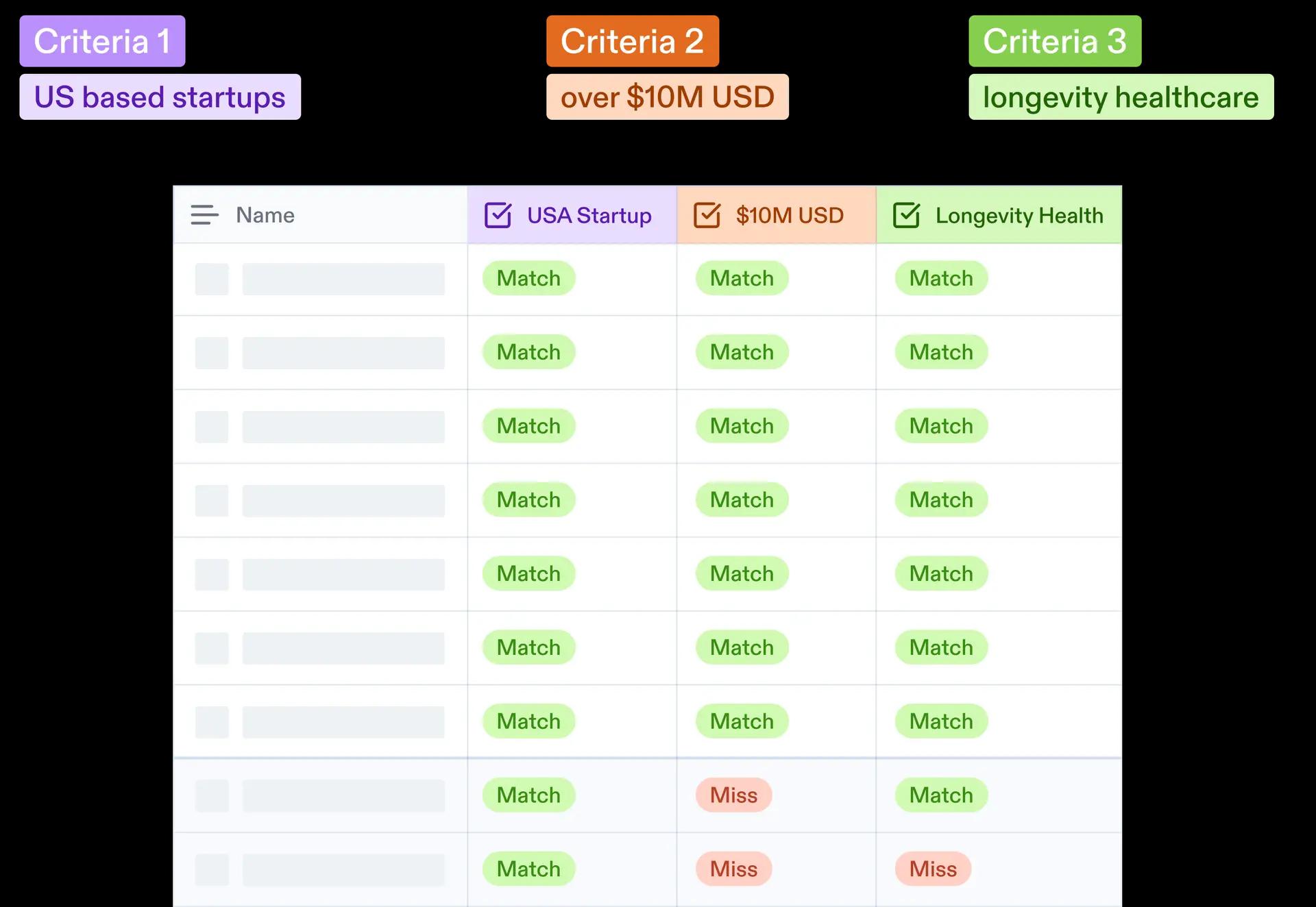Select the USA Startup column header

589,215
